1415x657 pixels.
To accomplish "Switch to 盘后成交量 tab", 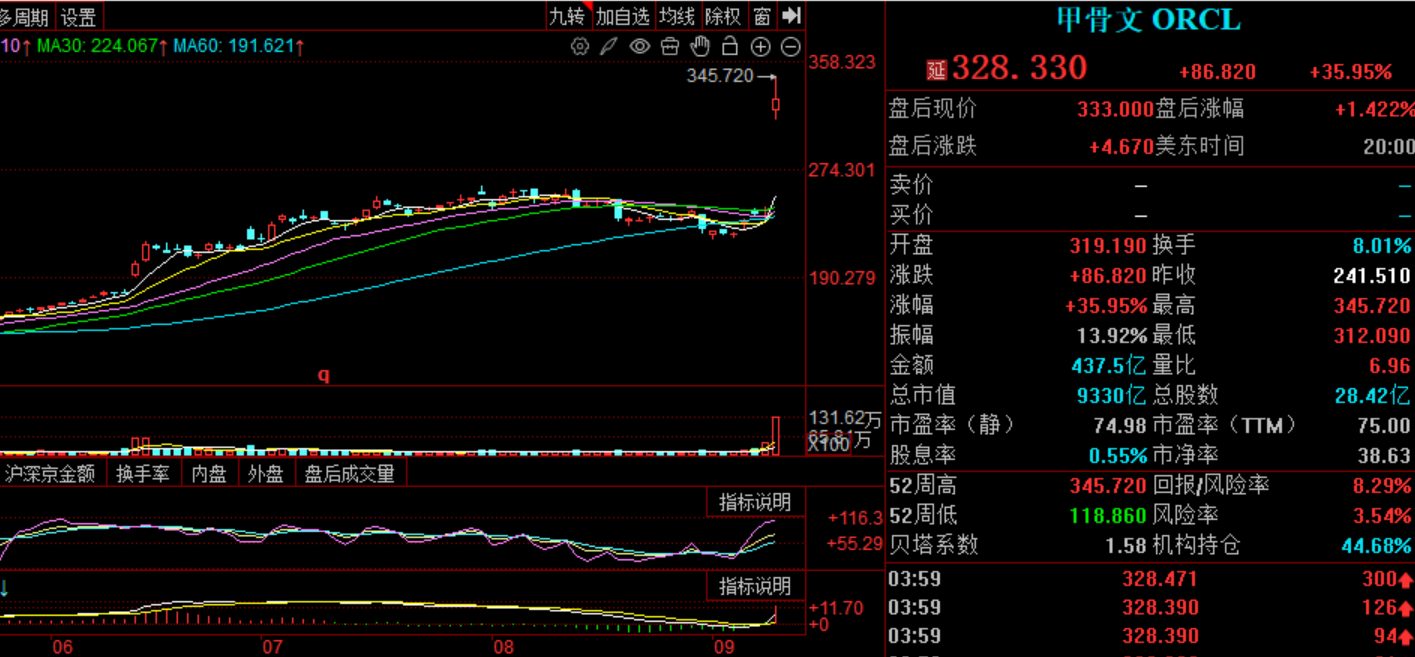I will click(x=350, y=474).
